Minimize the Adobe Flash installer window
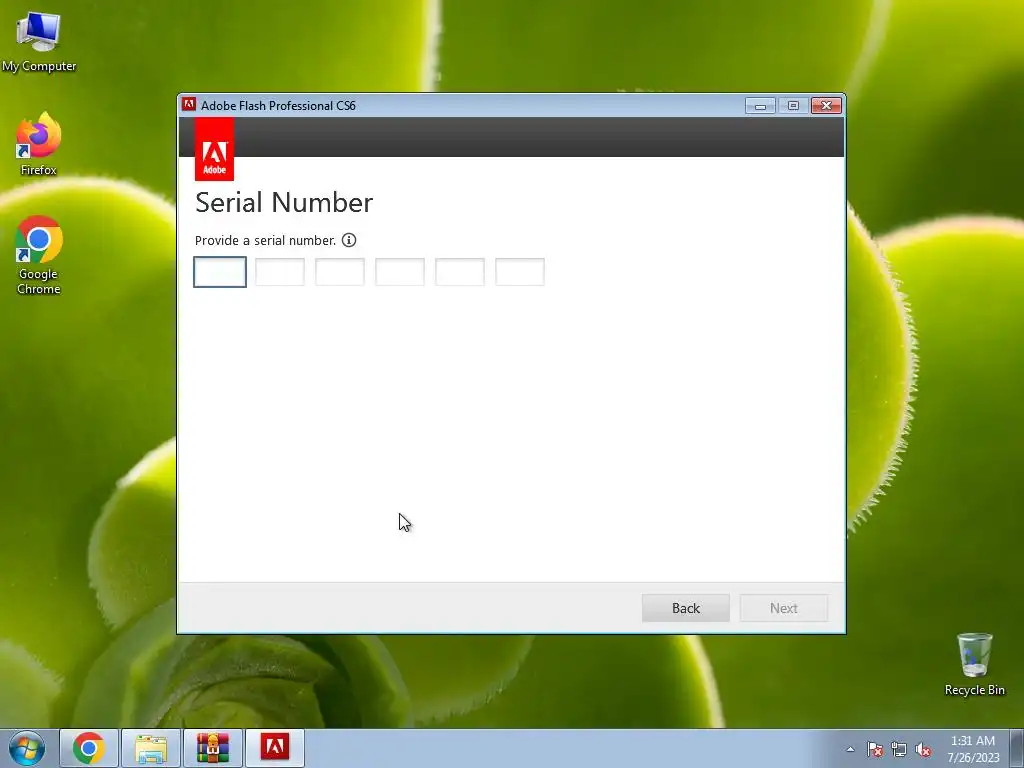Image resolution: width=1024 pixels, height=768 pixels. tap(760, 106)
